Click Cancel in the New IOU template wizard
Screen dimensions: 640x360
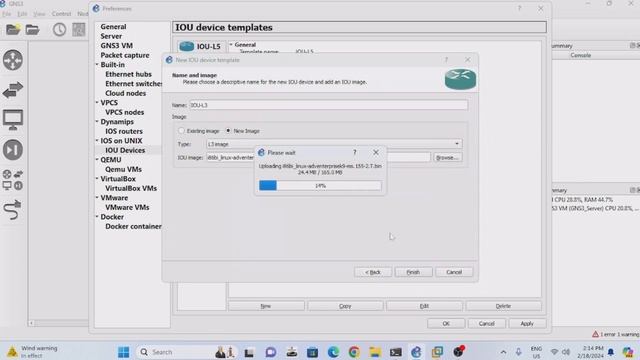click(x=454, y=272)
